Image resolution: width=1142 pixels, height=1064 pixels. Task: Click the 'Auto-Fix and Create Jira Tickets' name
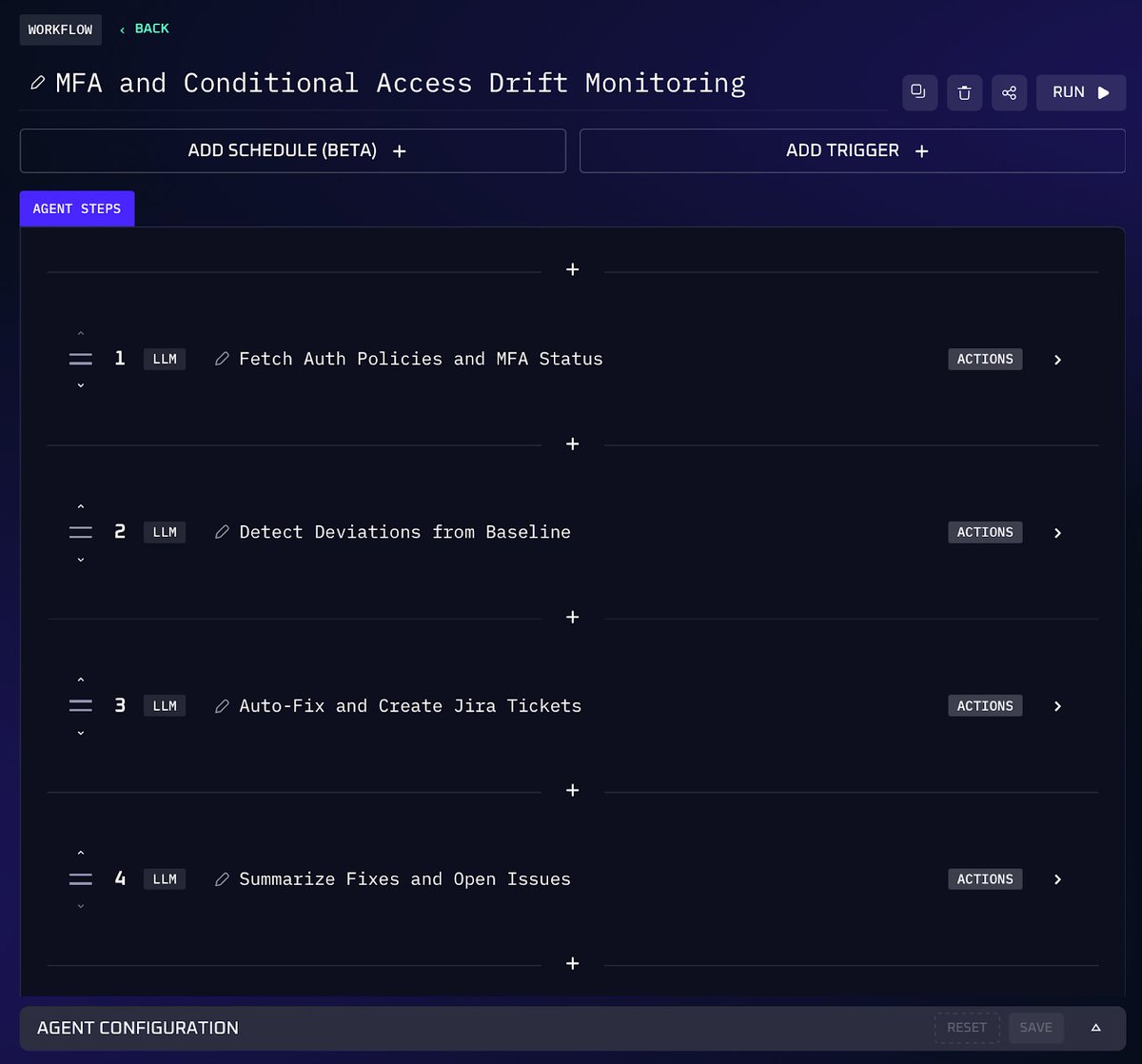pyautogui.click(x=410, y=706)
